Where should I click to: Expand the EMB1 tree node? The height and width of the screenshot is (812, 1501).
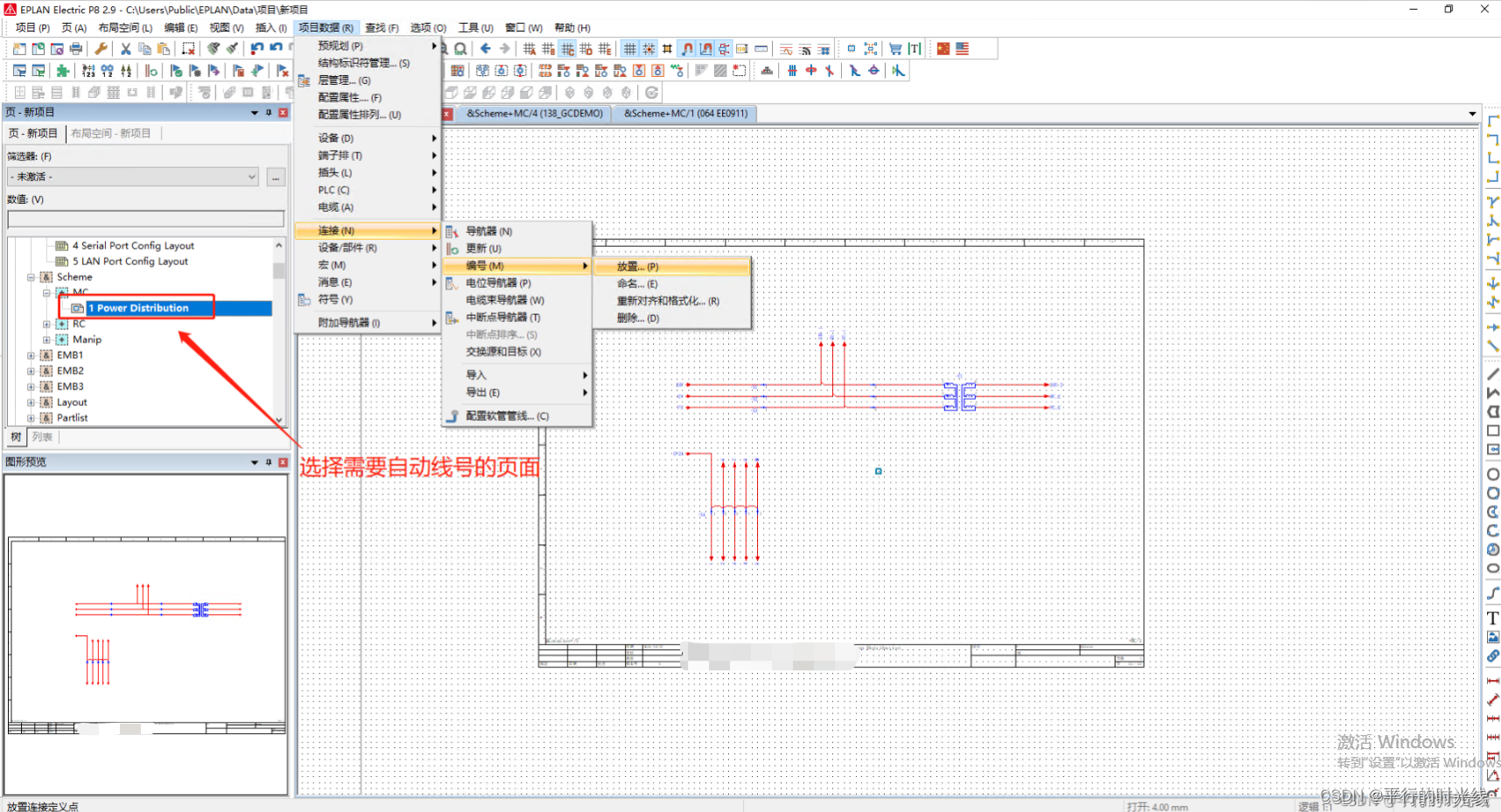tap(31, 356)
